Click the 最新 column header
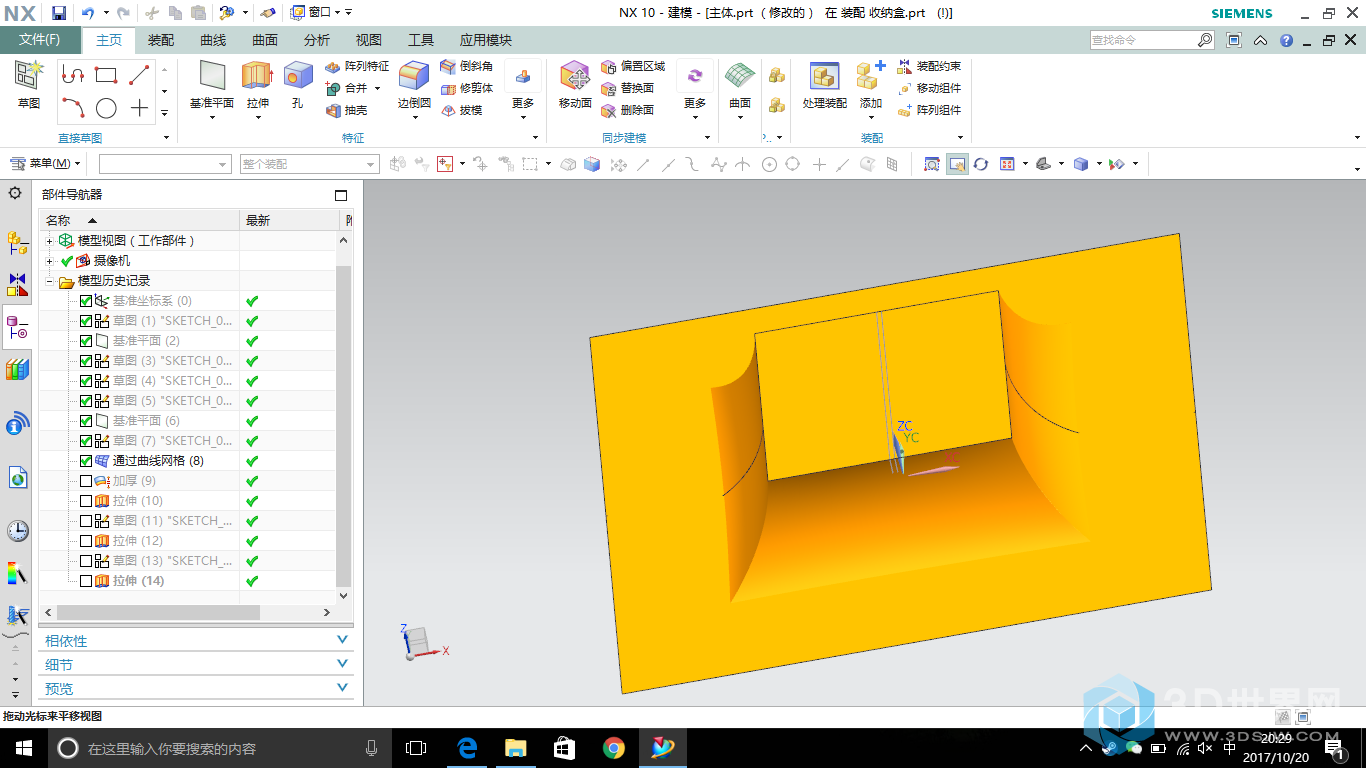The height and width of the screenshot is (768, 1366). coord(291,220)
